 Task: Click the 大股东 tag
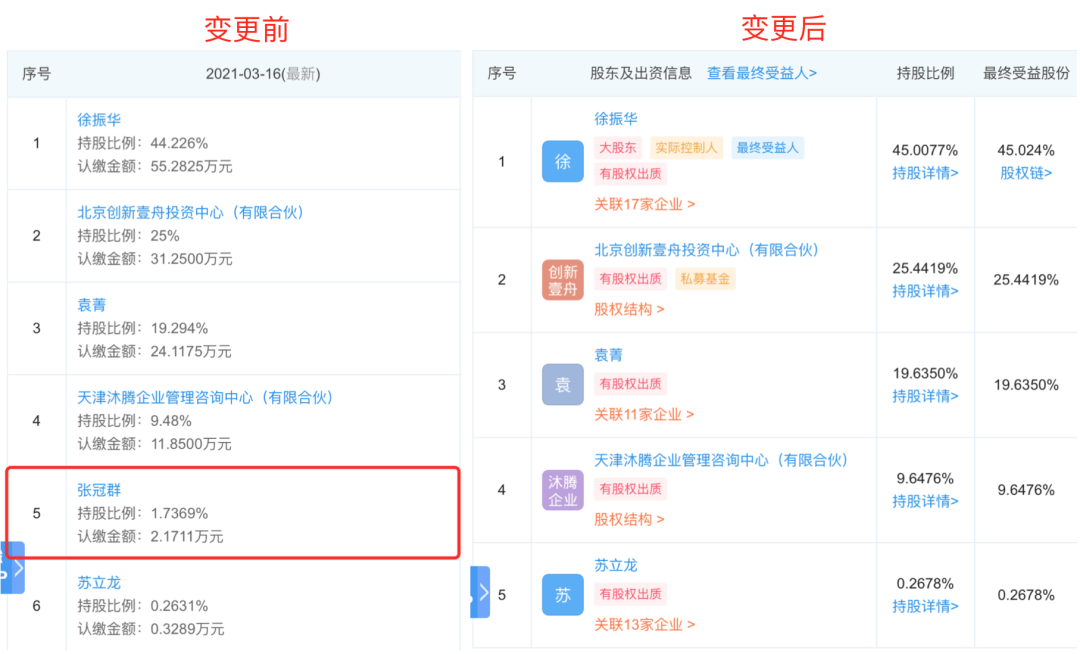tap(618, 148)
